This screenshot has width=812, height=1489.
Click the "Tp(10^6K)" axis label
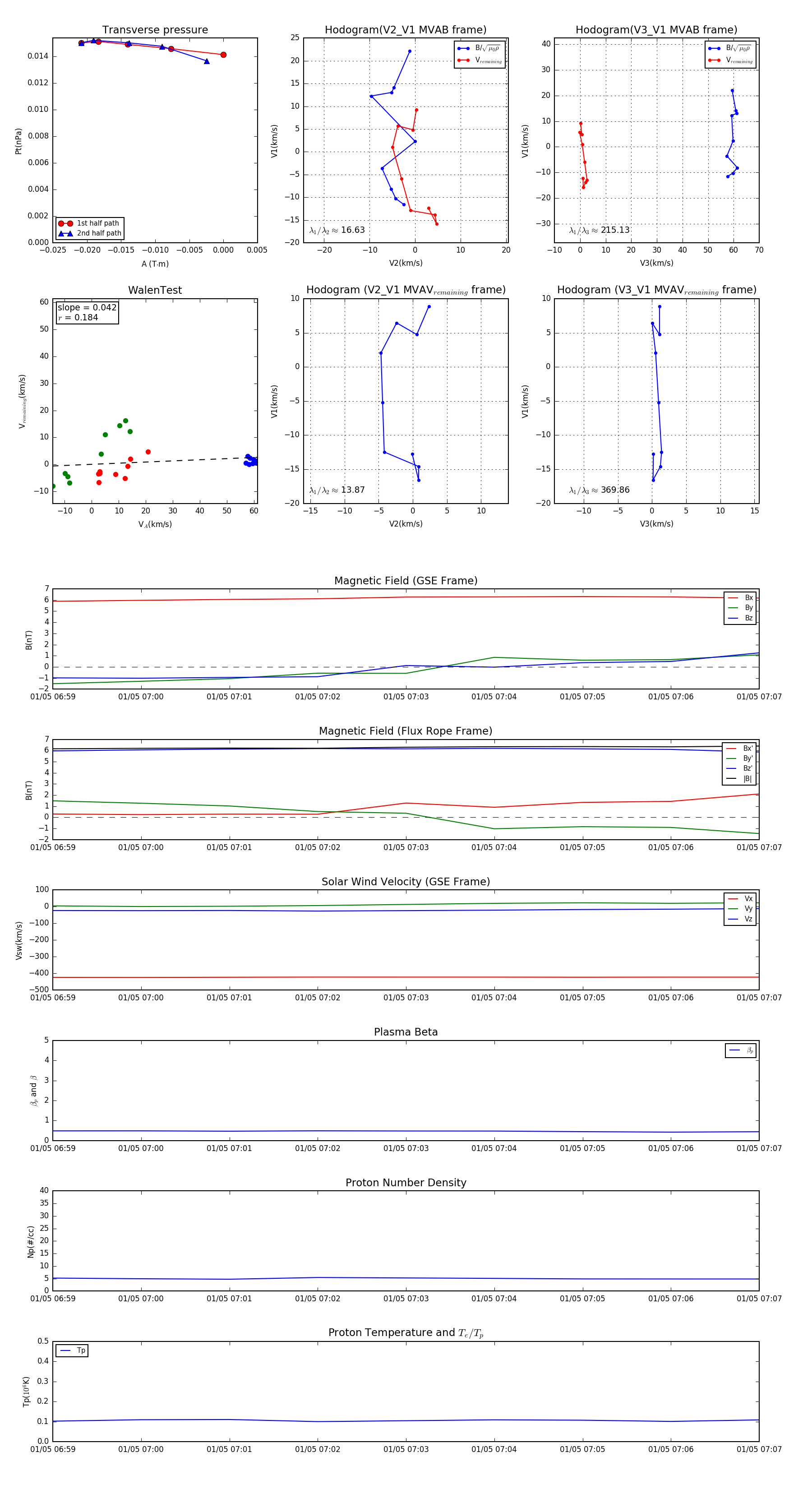coord(26,1392)
